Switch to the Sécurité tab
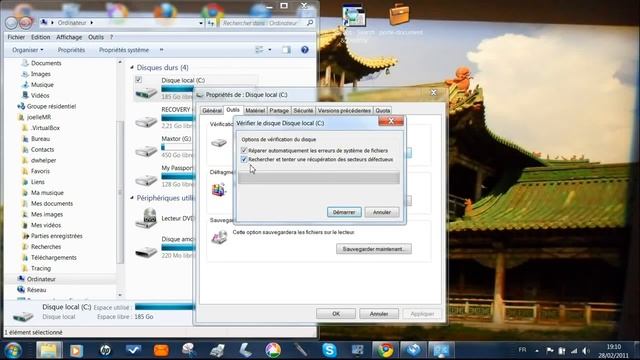This screenshot has width=640, height=360. click(x=303, y=111)
